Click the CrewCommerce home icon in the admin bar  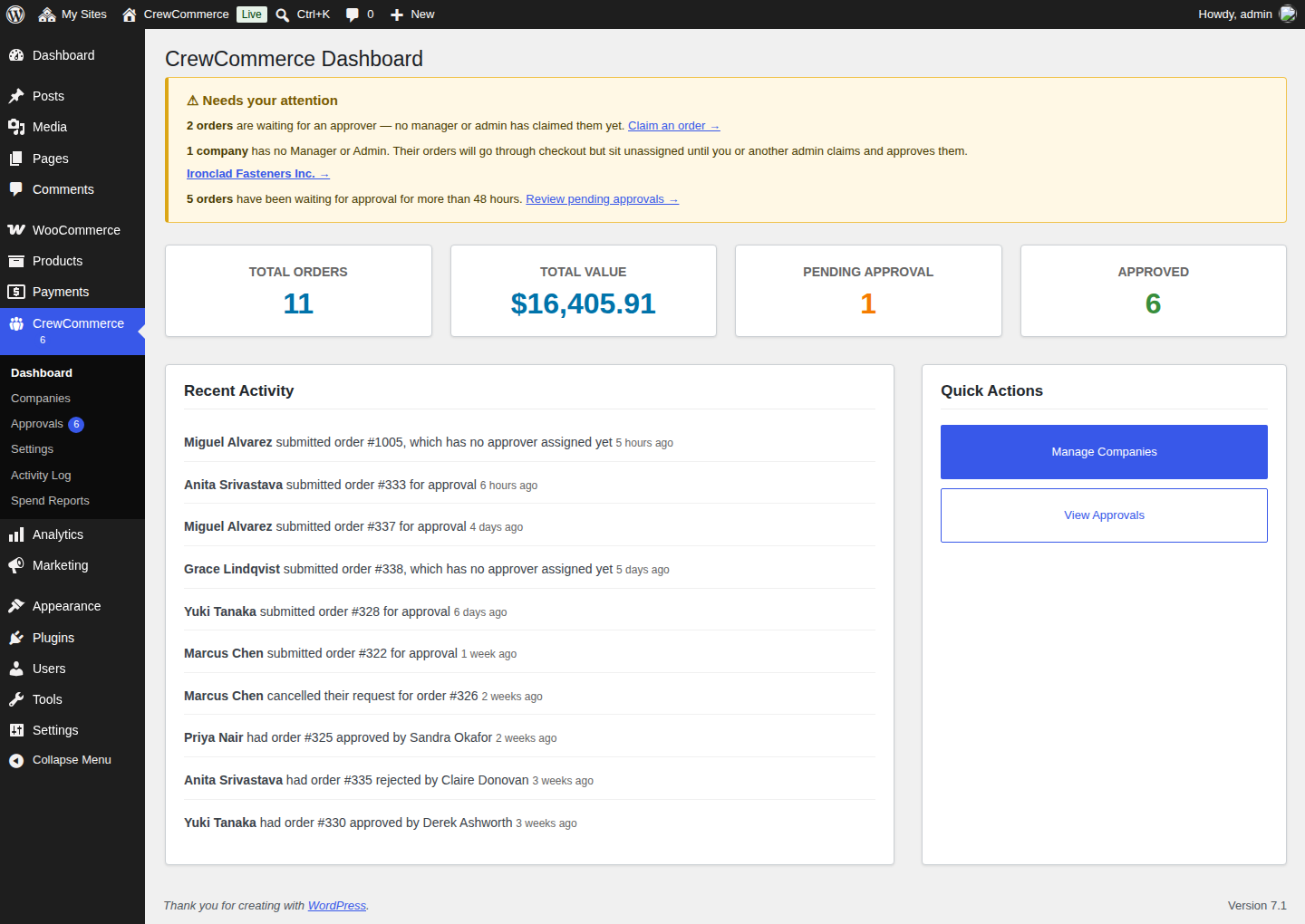coord(130,14)
